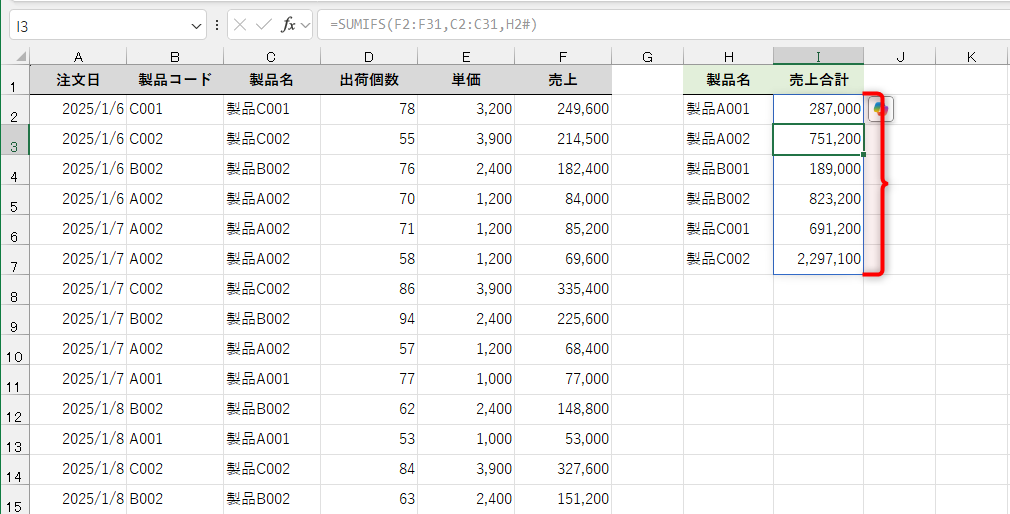Image resolution: width=1010 pixels, height=514 pixels.
Task: Select sales cell 327,600
Action: pyautogui.click(x=564, y=469)
